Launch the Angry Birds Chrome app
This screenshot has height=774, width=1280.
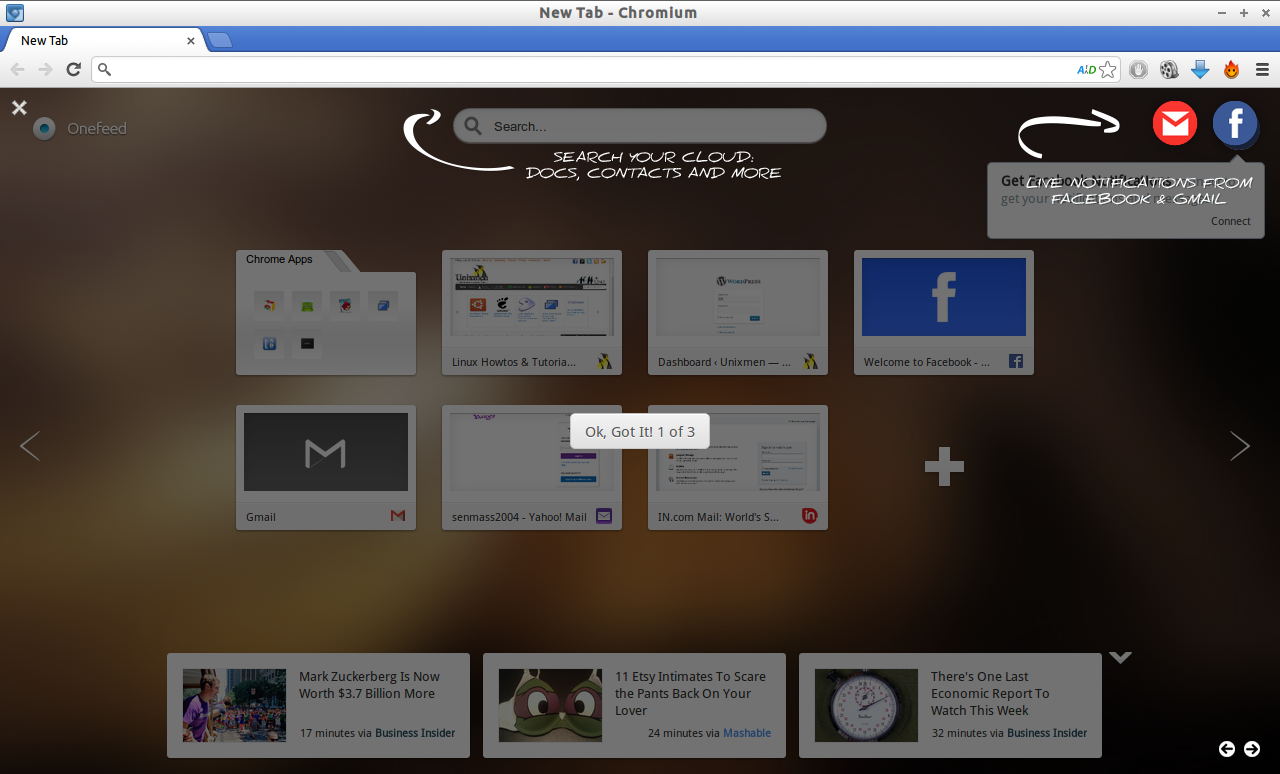coord(345,305)
